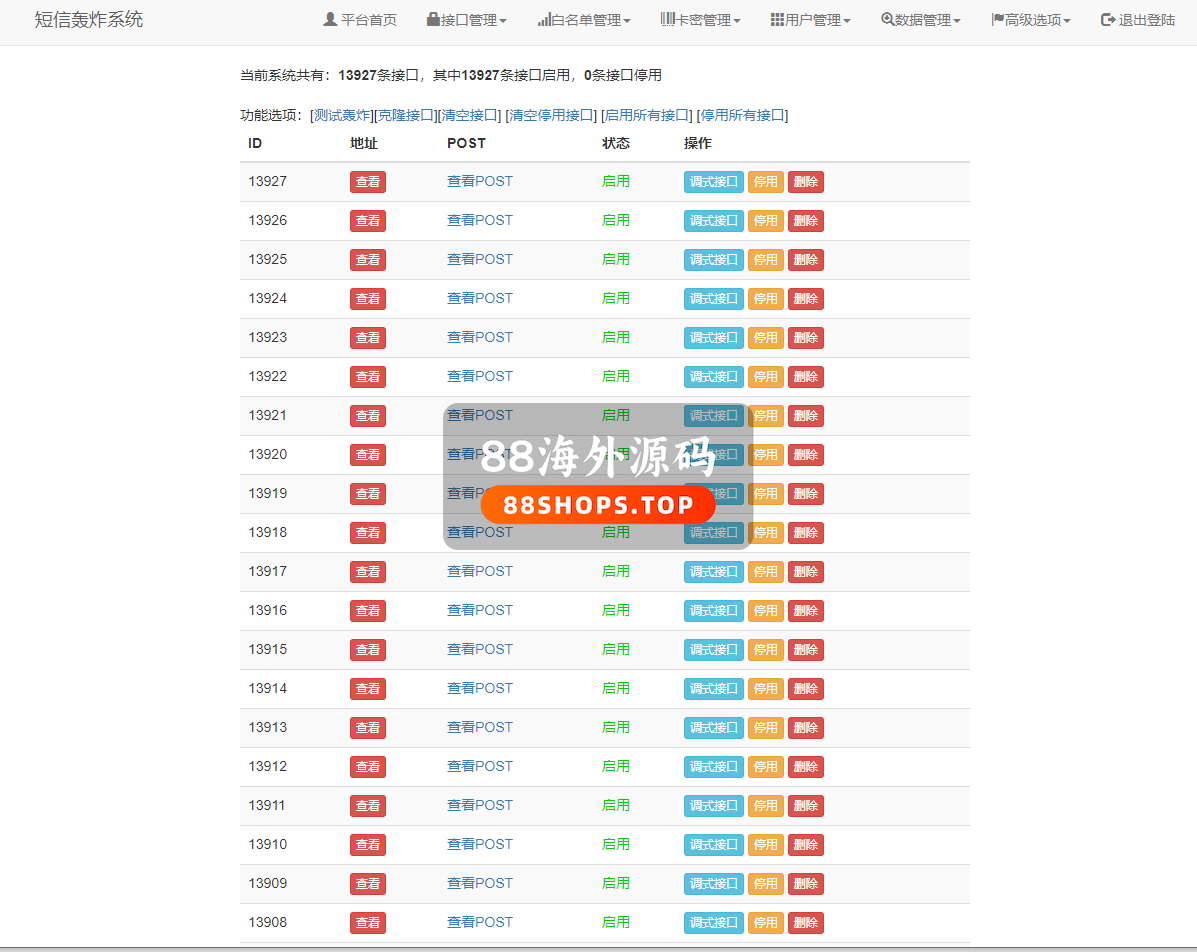
Task: Click the lock icon for 接口管理
Action: coord(433,20)
